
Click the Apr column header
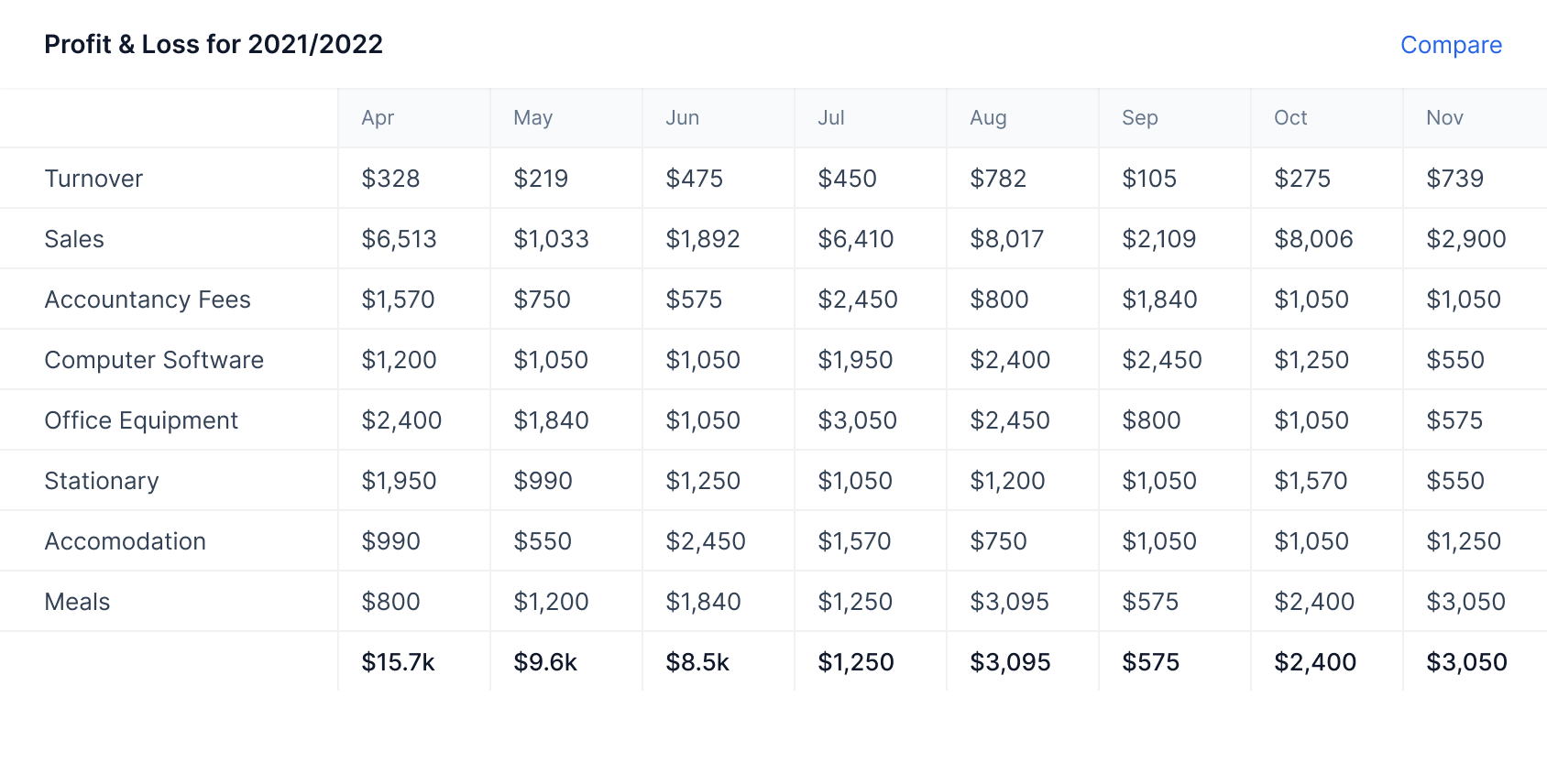tap(378, 117)
